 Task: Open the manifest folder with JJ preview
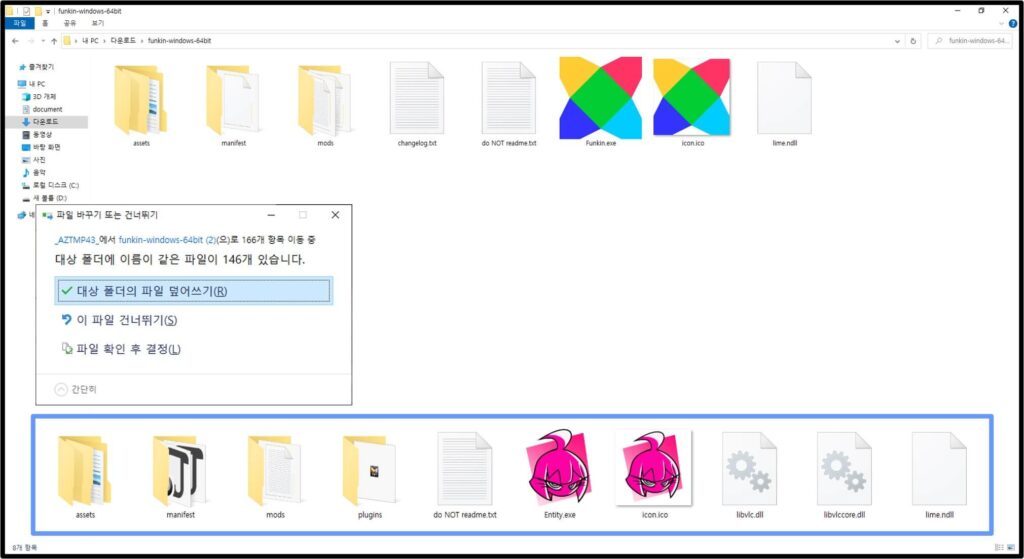coord(180,475)
